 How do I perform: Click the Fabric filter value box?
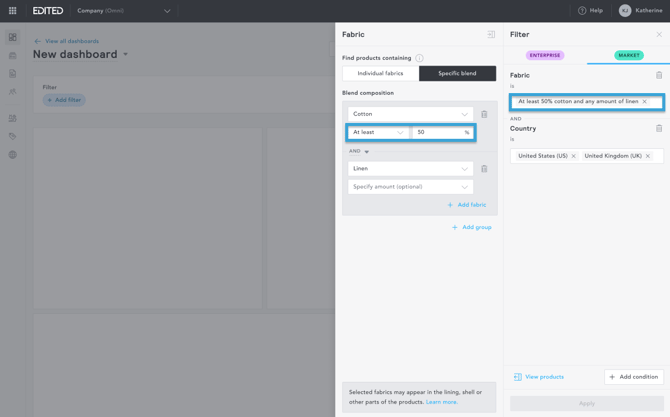[x=587, y=102]
